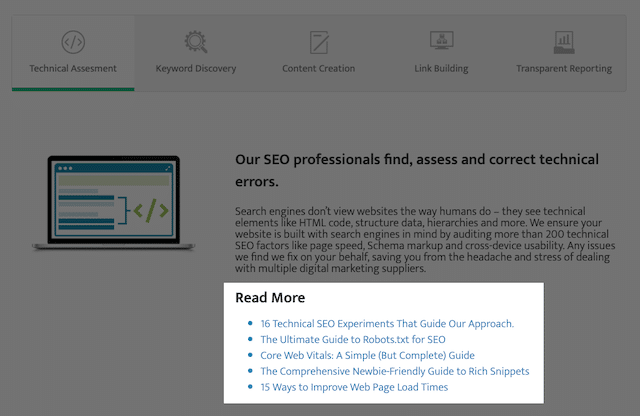Select the Technical Assesment tab label
This screenshot has height=416, width=640.
click(73, 68)
